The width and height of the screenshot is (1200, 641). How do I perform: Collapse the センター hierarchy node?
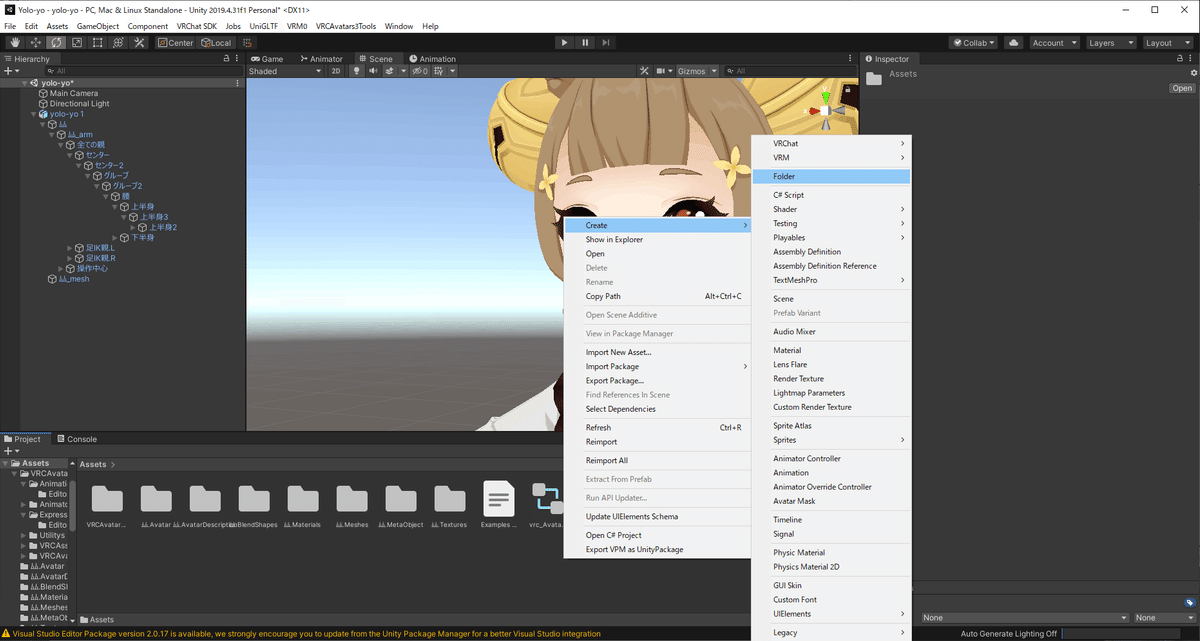coord(70,155)
